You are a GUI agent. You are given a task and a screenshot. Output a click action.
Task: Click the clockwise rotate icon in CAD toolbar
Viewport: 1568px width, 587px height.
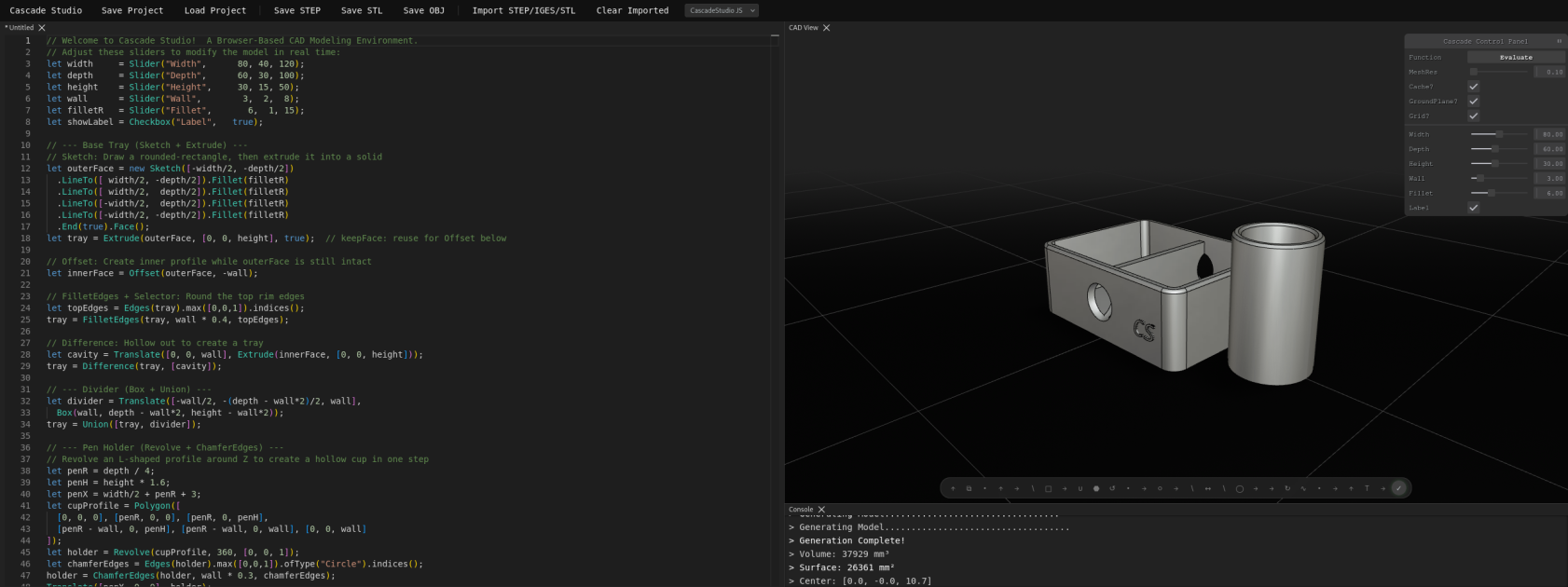pyautogui.click(x=1287, y=488)
